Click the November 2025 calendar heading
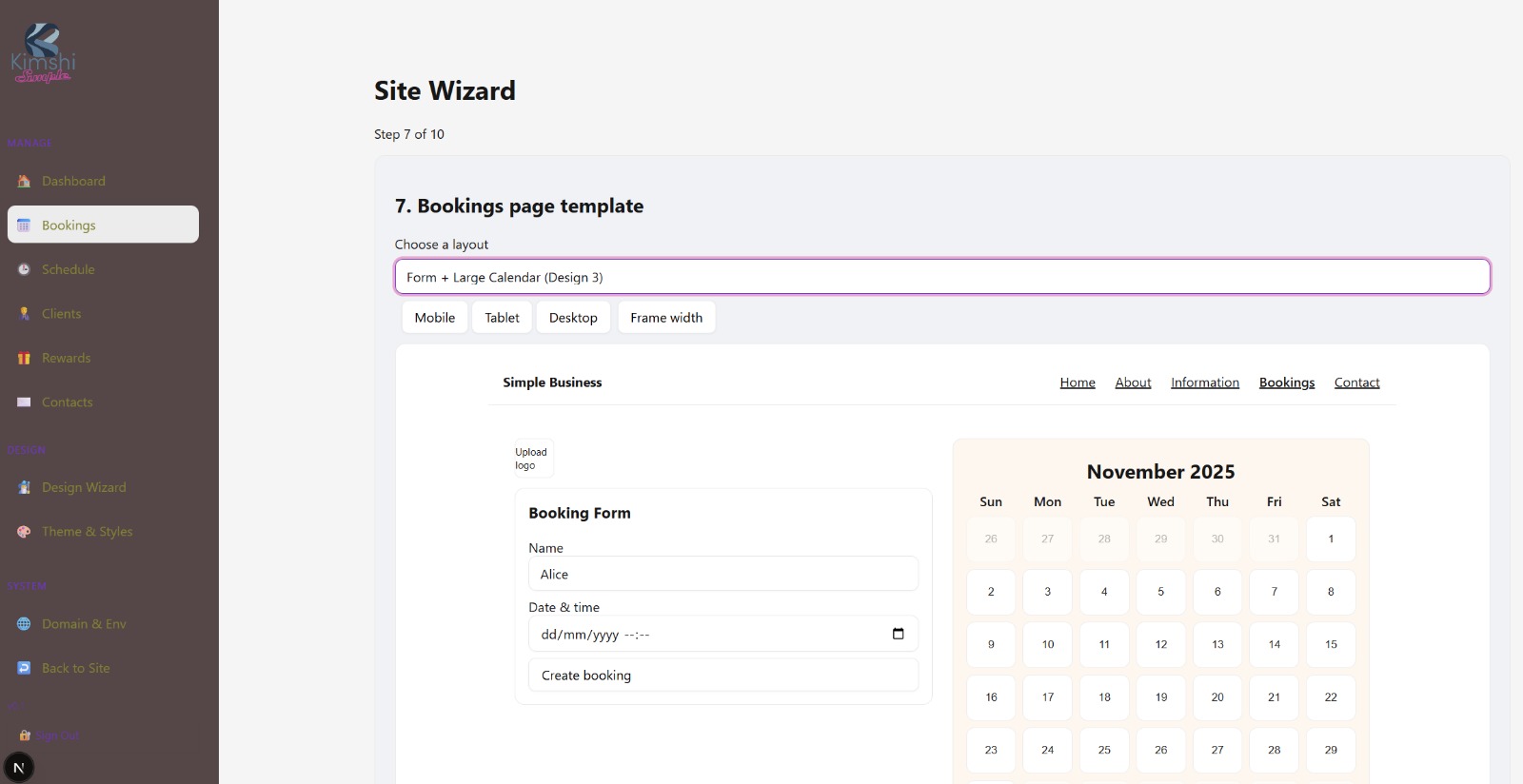1523x784 pixels. pos(1161,472)
